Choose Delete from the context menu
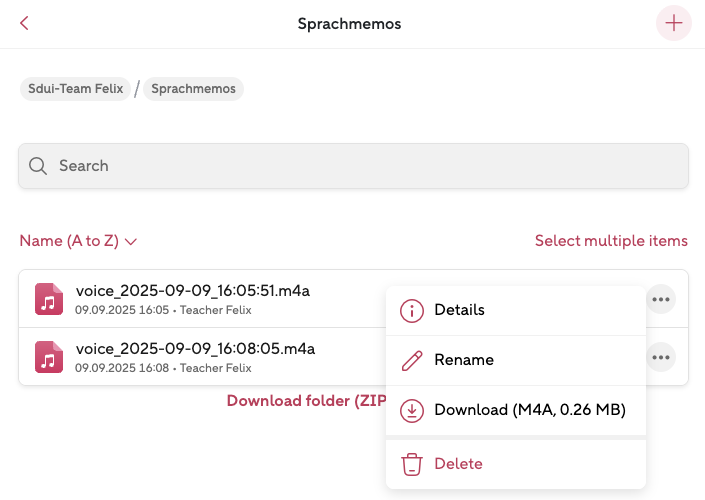Viewport: 705px width, 500px height. pos(458,464)
